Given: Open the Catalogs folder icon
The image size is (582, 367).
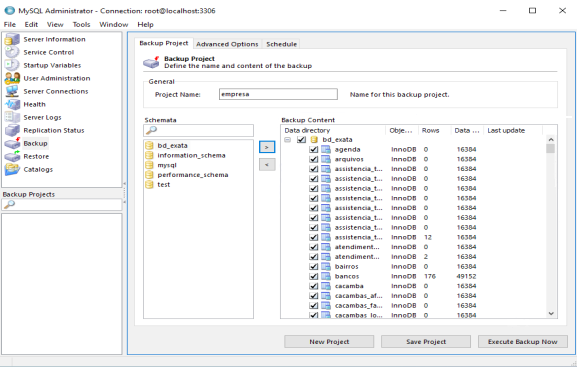Looking at the screenshot, I should (x=12, y=169).
